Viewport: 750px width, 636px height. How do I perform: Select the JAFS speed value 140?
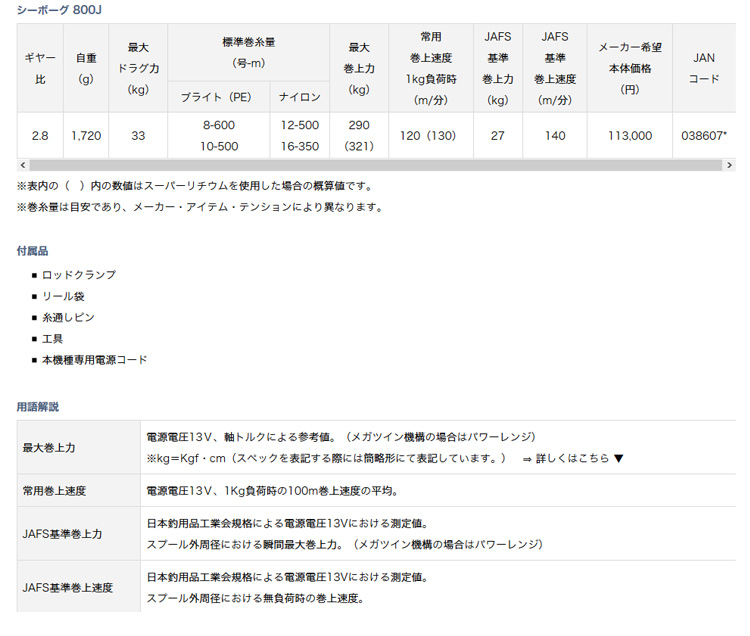(555, 136)
